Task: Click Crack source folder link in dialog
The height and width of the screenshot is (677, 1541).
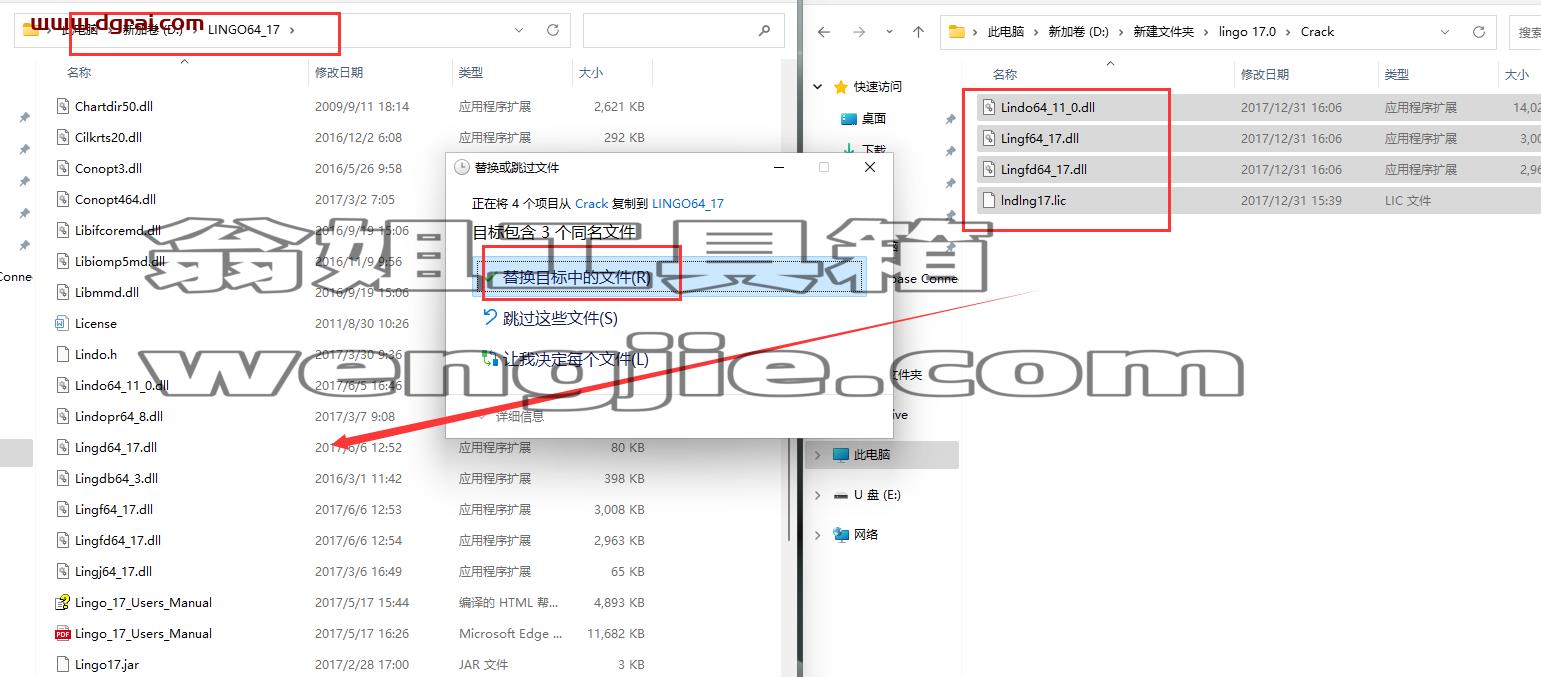Action: tap(591, 203)
